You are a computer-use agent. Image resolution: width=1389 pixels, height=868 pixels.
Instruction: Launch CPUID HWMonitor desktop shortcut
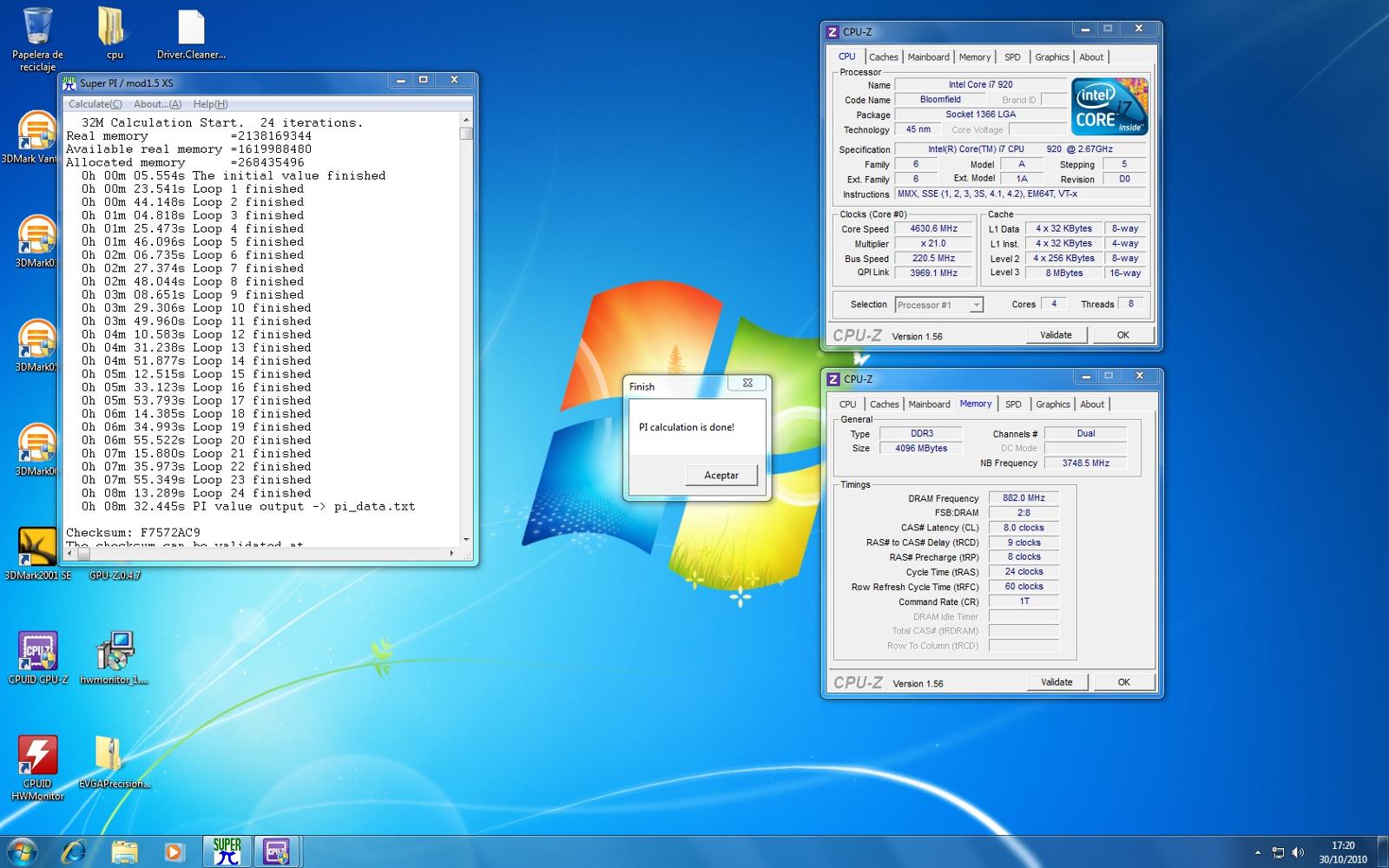37,767
